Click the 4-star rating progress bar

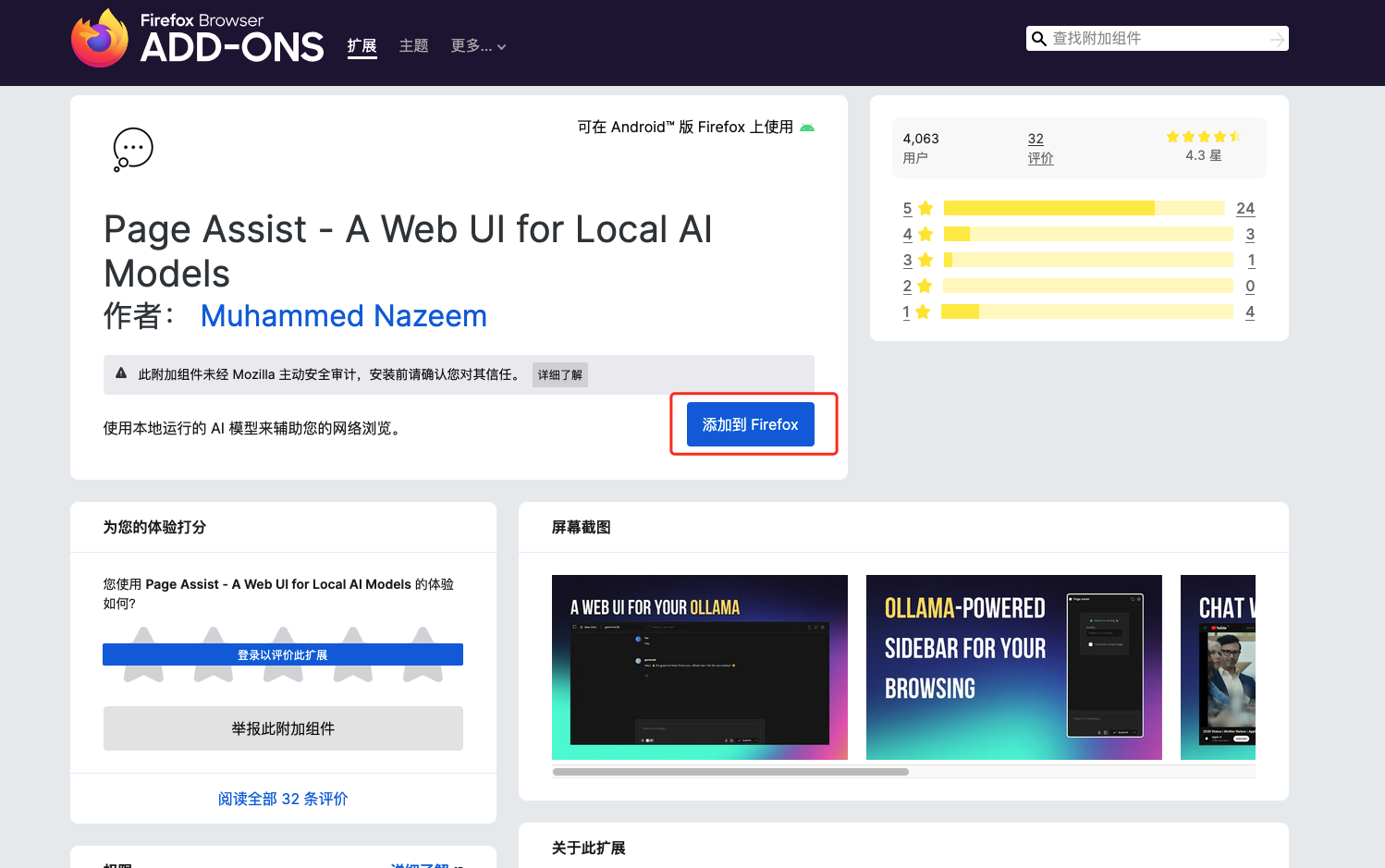point(1088,234)
